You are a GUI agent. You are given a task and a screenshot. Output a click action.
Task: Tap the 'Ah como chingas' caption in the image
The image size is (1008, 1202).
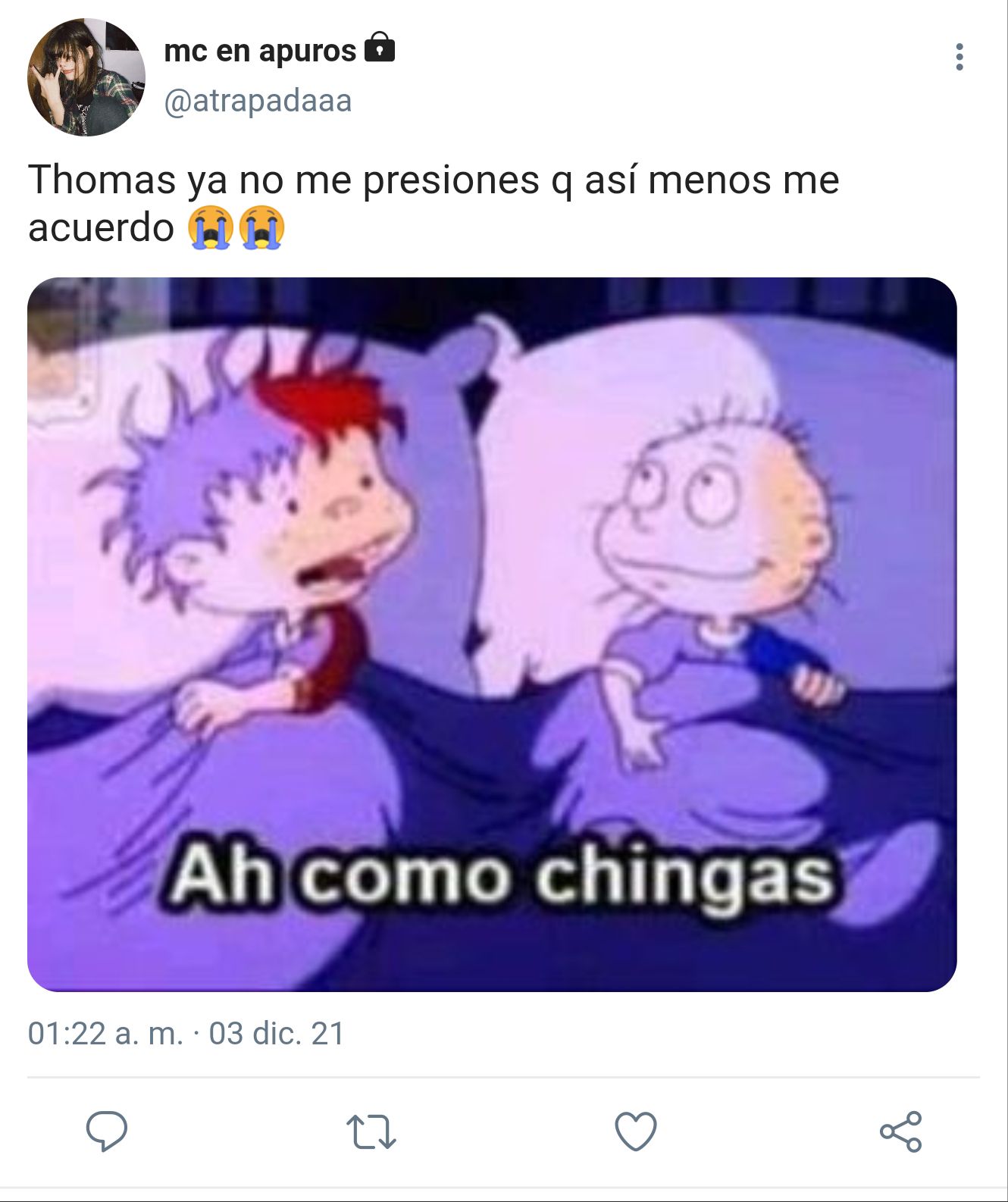click(502, 878)
